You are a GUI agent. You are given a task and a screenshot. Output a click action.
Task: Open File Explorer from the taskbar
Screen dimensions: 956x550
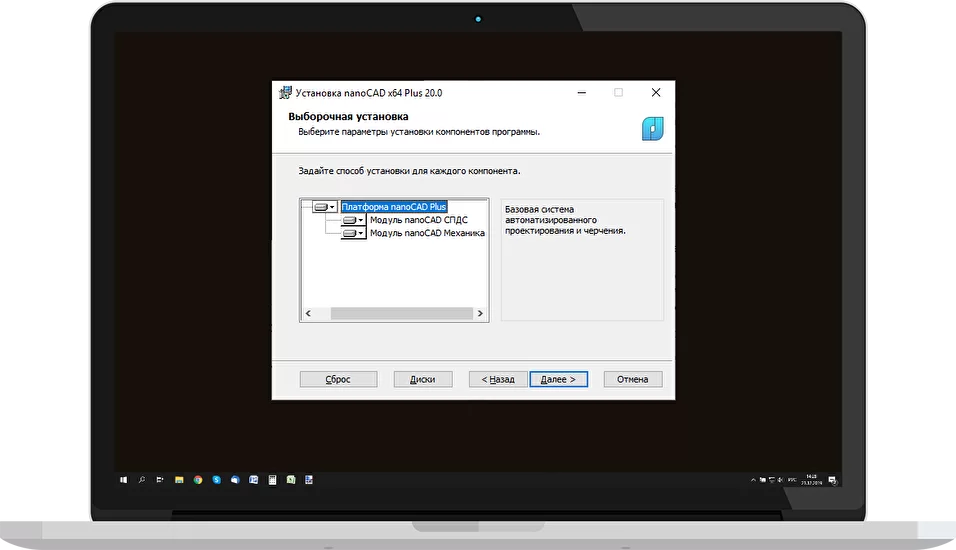[179, 480]
